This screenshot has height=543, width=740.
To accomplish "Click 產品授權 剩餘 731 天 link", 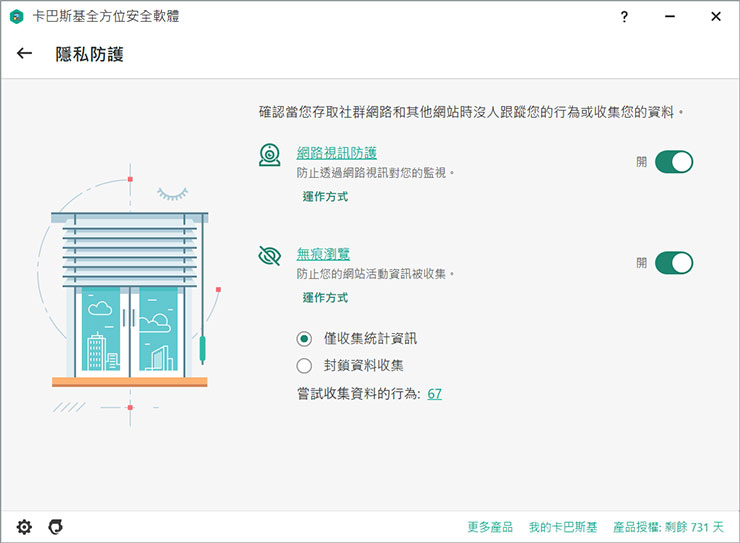I will [x=668, y=527].
